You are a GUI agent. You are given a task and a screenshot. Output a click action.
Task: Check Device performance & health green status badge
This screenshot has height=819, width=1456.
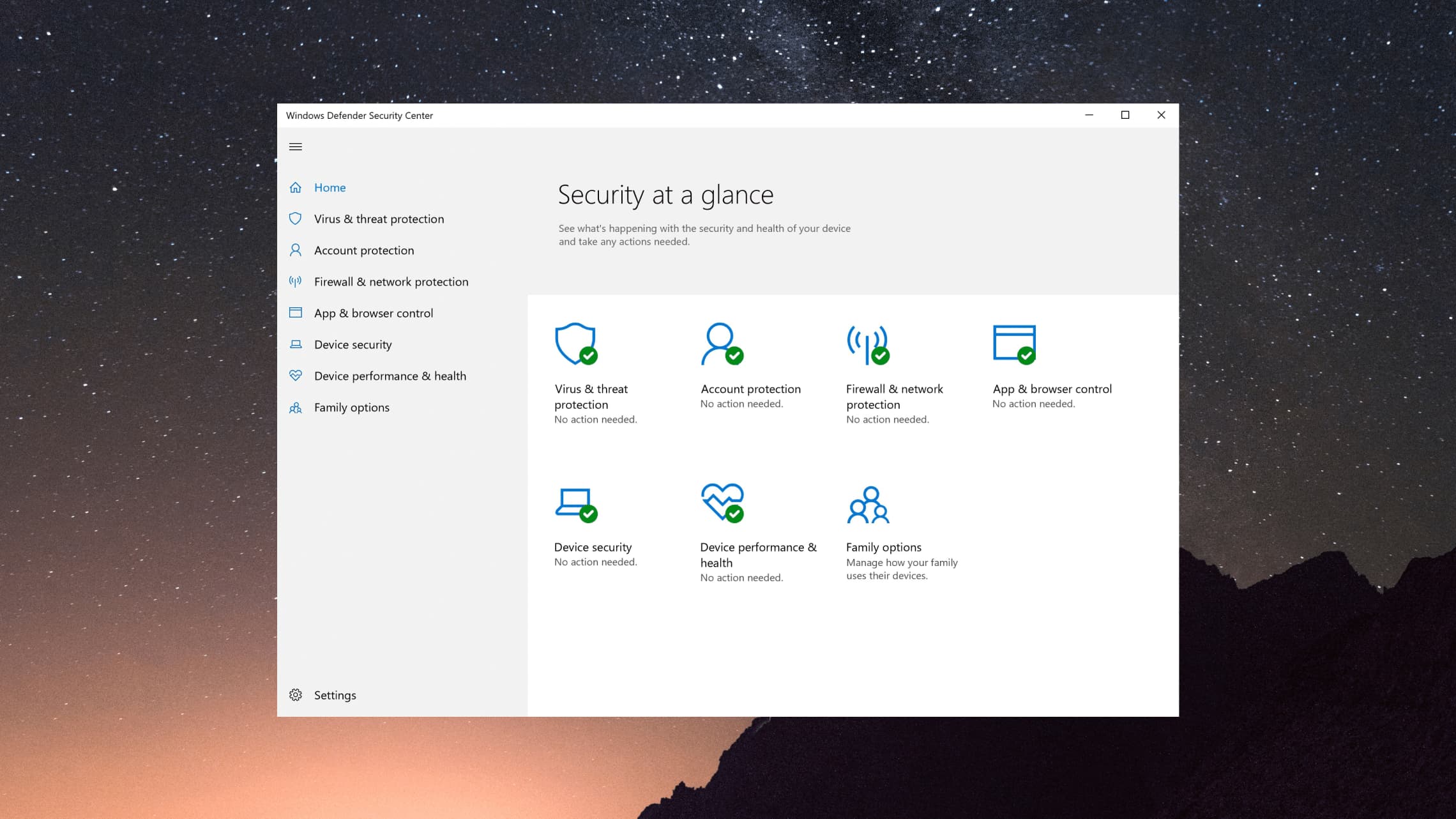[x=735, y=514]
